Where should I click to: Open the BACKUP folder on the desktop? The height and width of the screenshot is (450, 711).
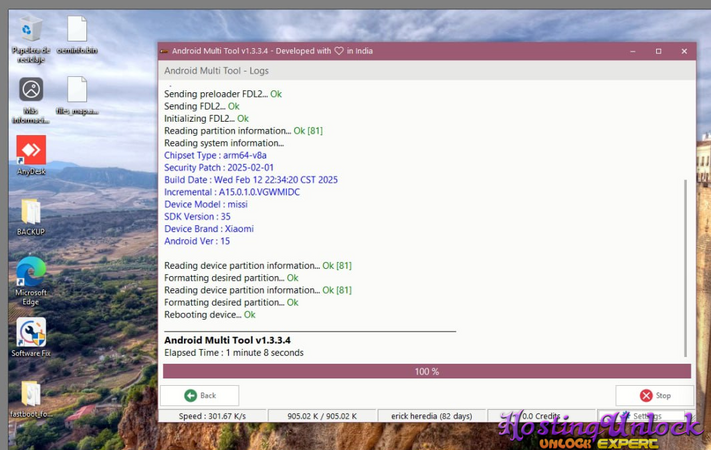(x=31, y=212)
